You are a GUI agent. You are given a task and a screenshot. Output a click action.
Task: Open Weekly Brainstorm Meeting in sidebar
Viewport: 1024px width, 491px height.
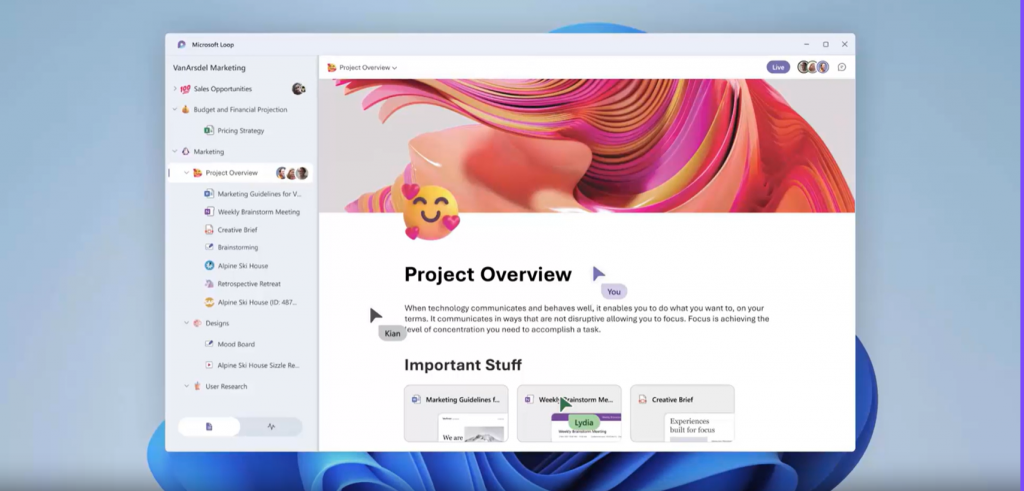pos(259,212)
